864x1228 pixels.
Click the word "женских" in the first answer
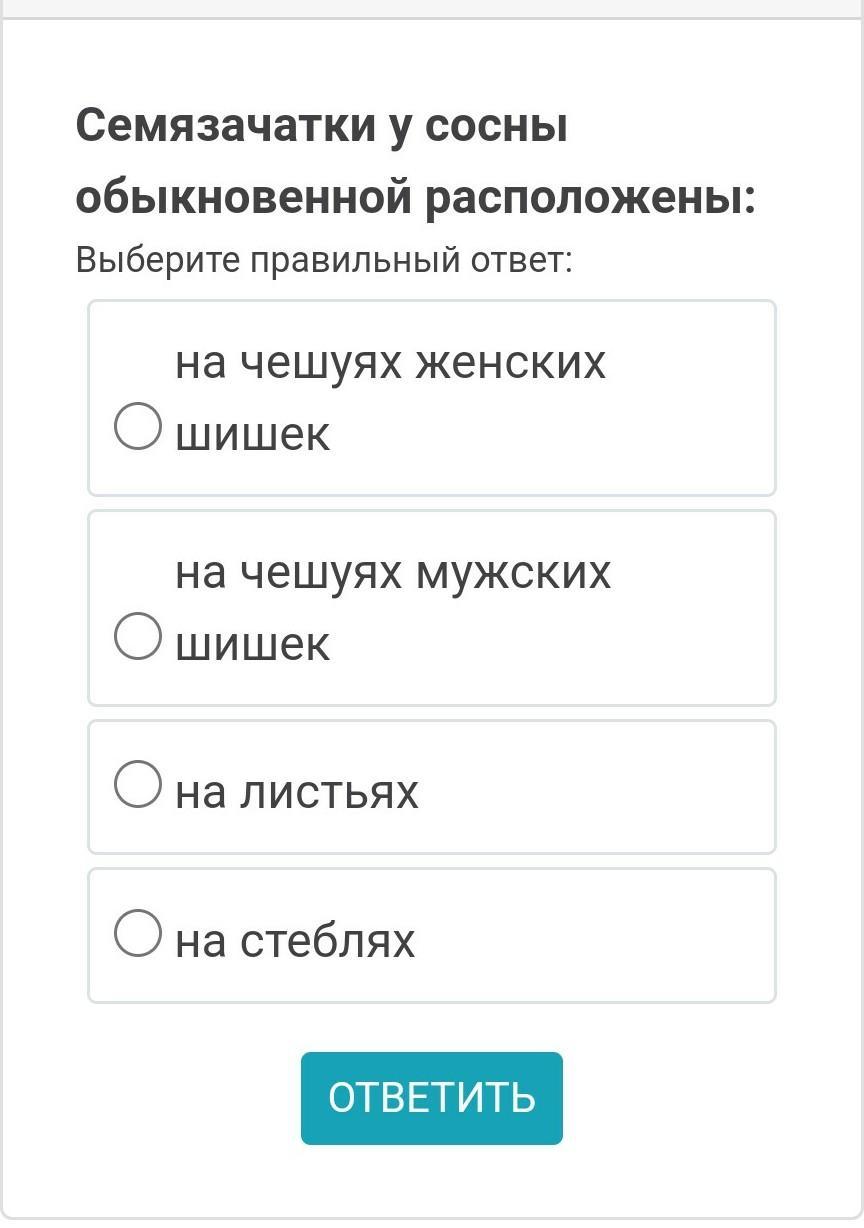pos(510,363)
